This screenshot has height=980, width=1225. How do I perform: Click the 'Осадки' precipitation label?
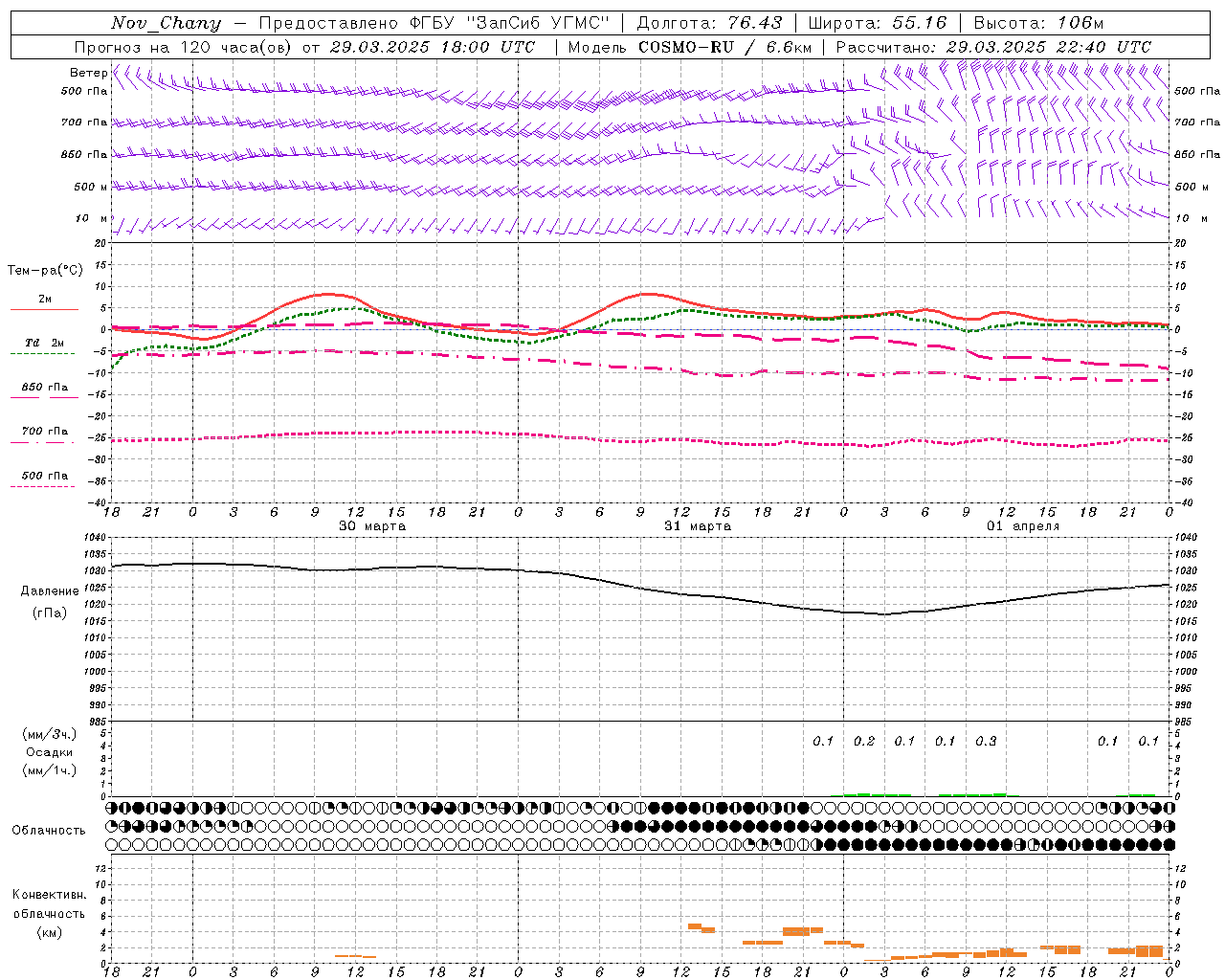pos(50,752)
